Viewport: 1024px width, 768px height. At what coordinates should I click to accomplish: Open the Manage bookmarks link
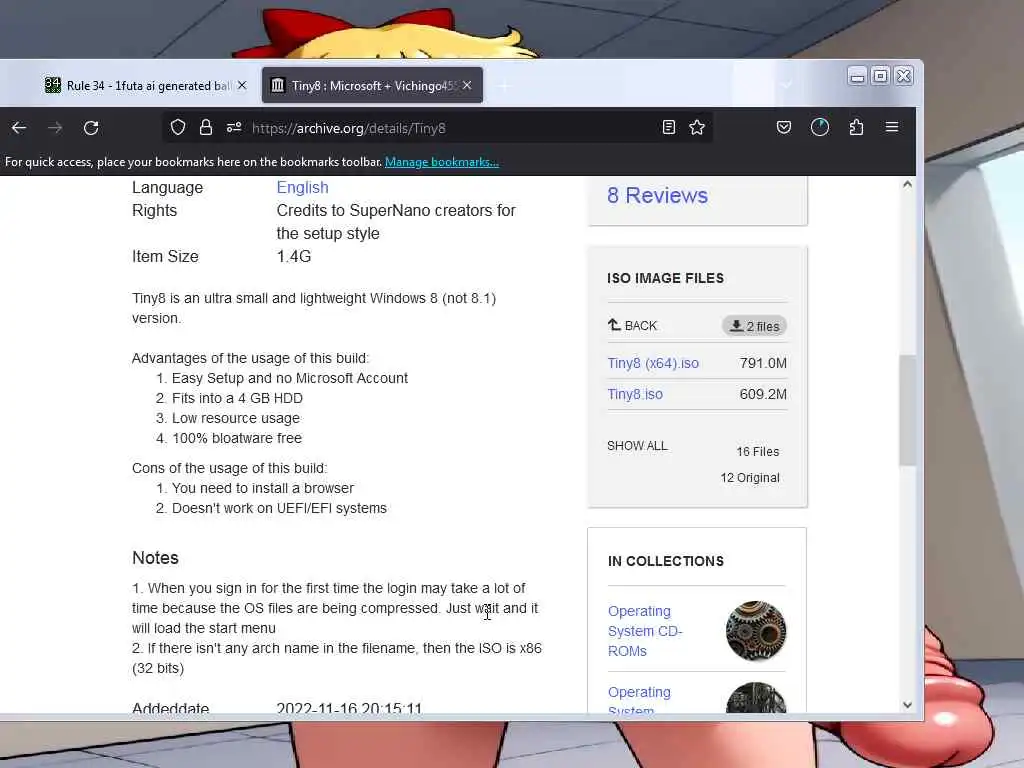coord(441,162)
